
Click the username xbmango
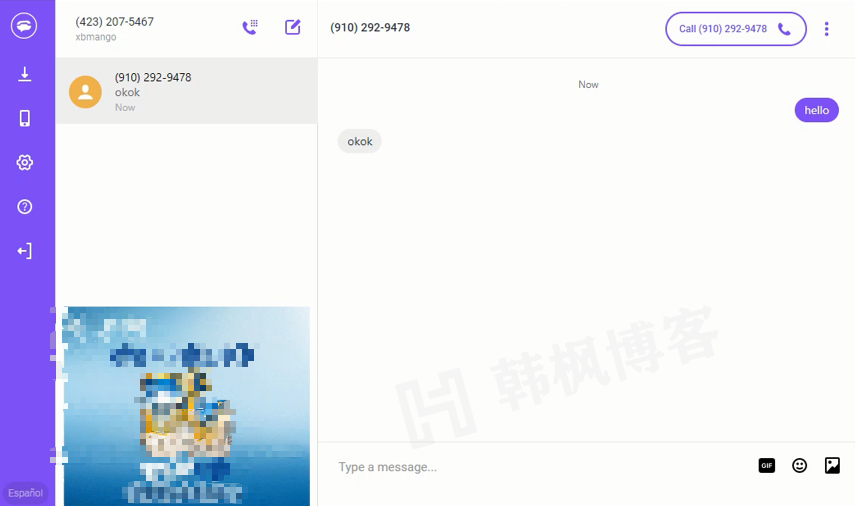pyautogui.click(x=96, y=37)
